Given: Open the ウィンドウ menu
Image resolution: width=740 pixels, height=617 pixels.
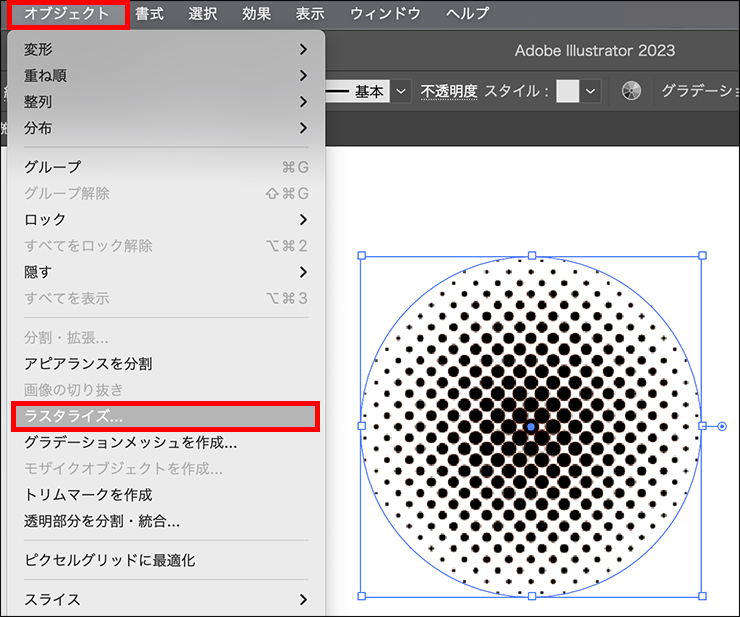Looking at the screenshot, I should pyautogui.click(x=385, y=14).
